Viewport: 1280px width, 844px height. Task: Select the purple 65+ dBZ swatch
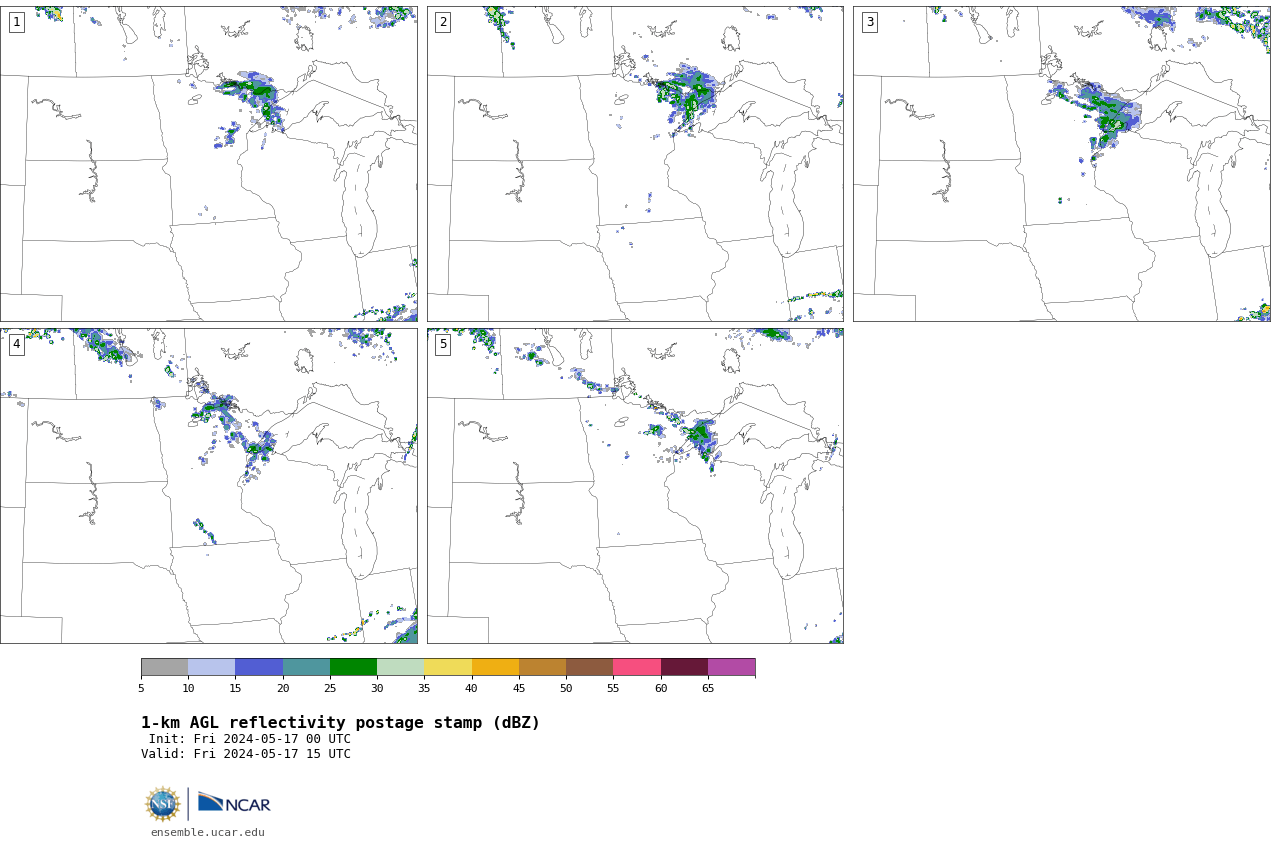[731, 667]
